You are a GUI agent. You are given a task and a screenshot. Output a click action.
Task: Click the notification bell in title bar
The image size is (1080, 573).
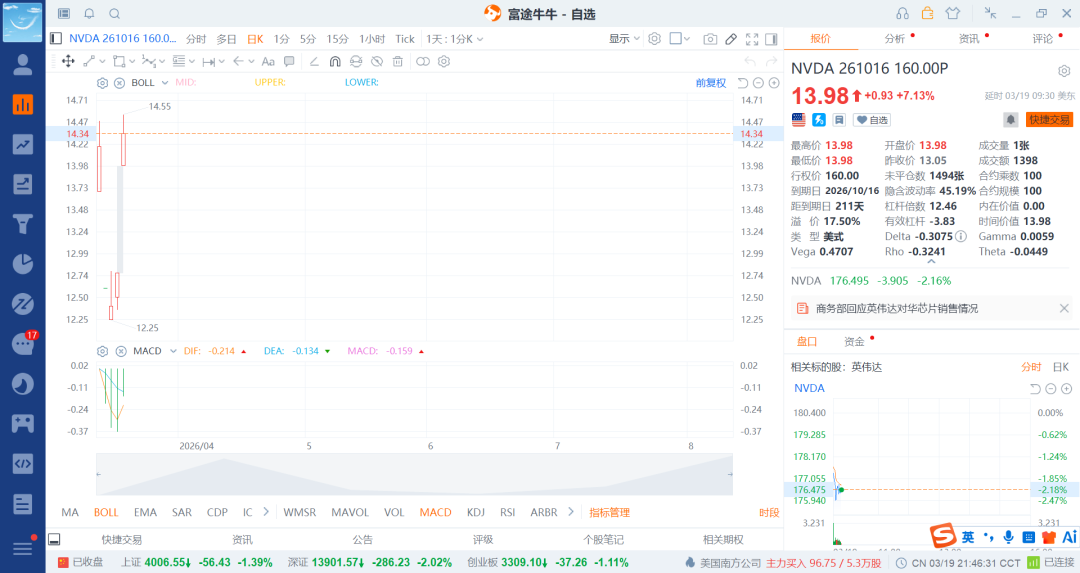pos(90,14)
